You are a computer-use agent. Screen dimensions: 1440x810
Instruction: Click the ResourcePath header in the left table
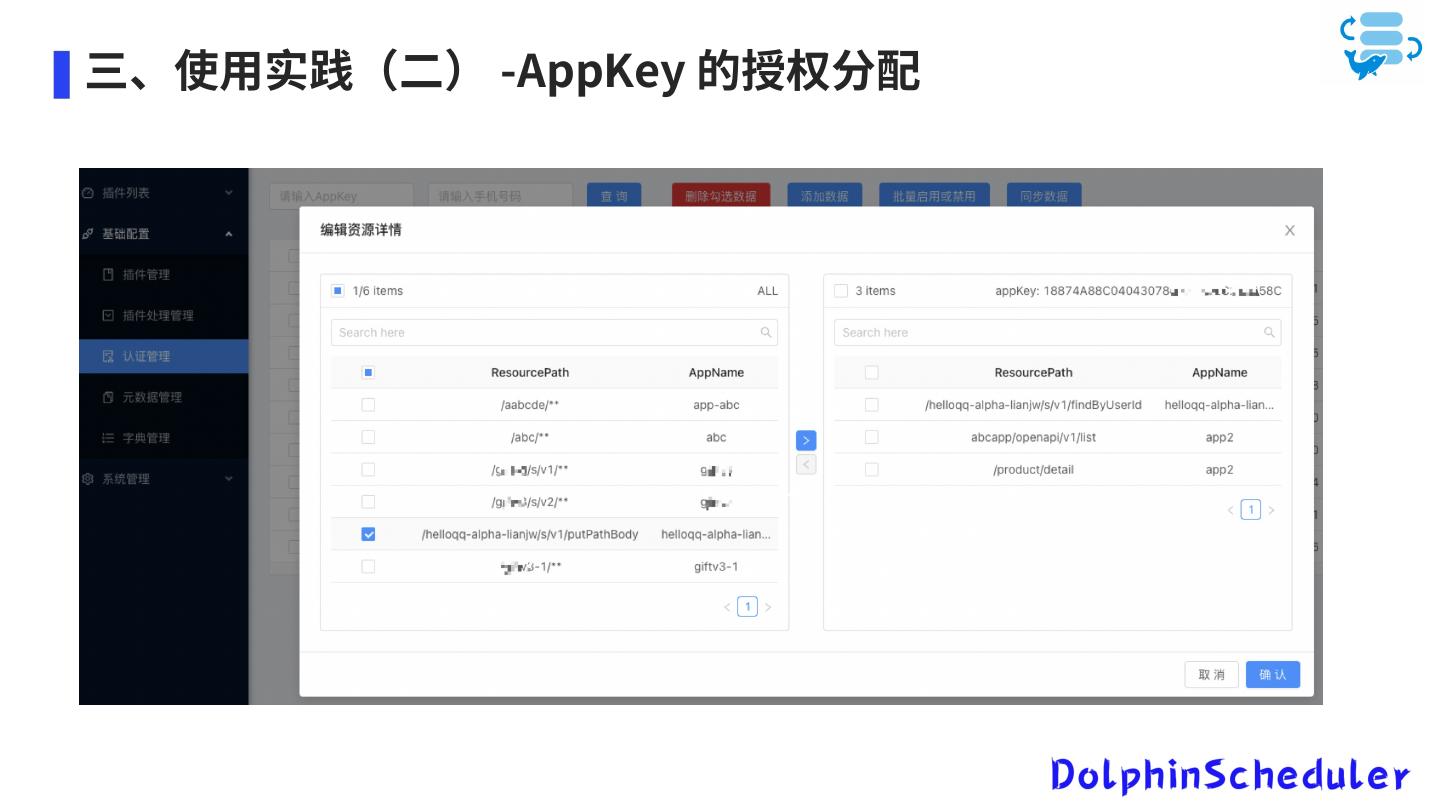click(x=530, y=373)
